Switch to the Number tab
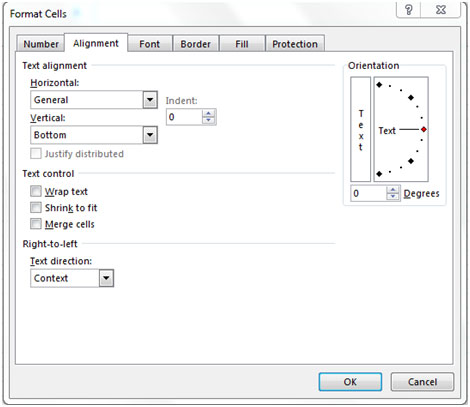 click(x=41, y=44)
